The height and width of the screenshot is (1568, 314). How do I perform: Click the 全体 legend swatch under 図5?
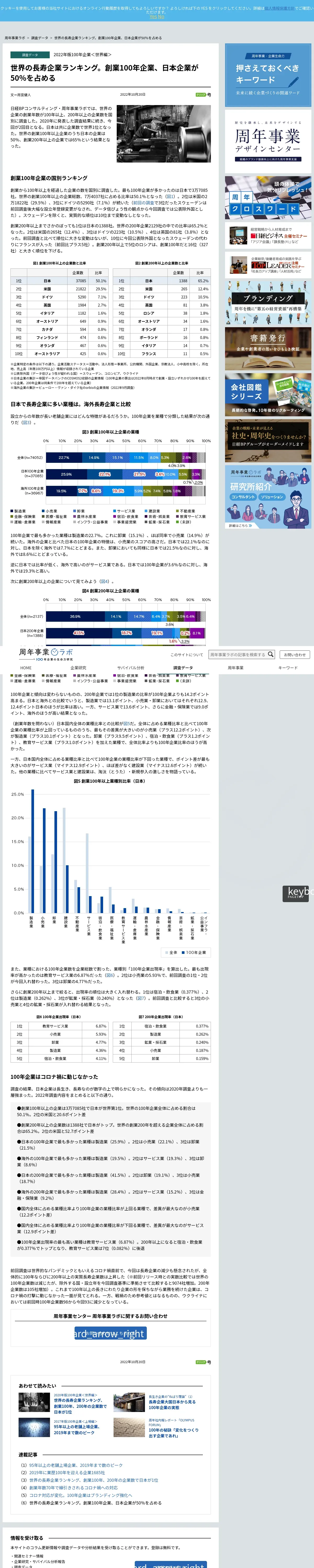(167, 953)
